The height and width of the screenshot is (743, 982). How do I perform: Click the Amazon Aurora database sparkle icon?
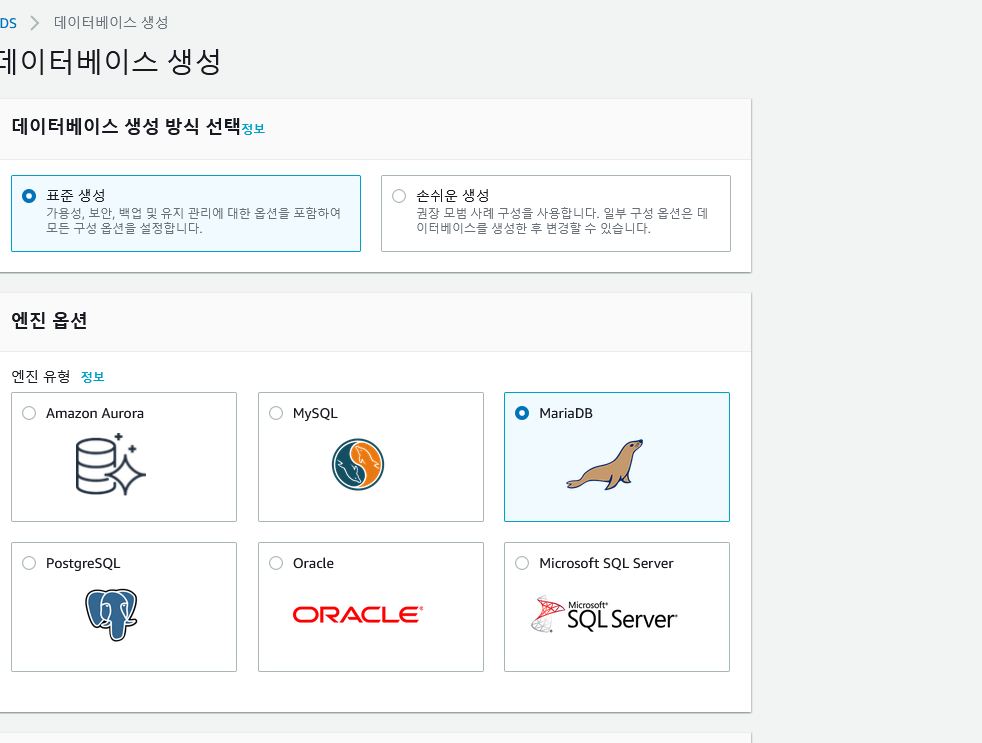111,464
